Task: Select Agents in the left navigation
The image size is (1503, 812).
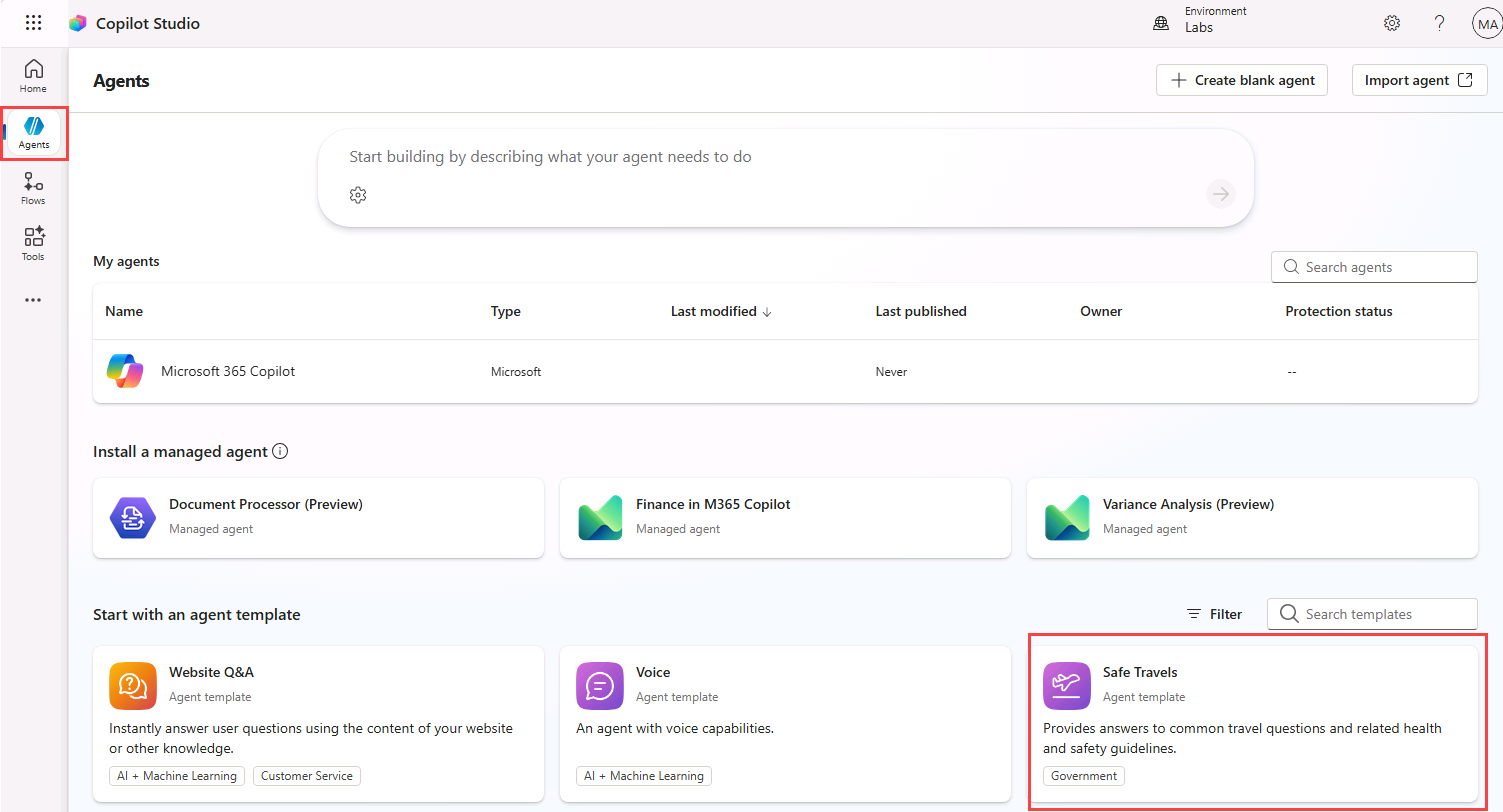Action: coord(34,133)
